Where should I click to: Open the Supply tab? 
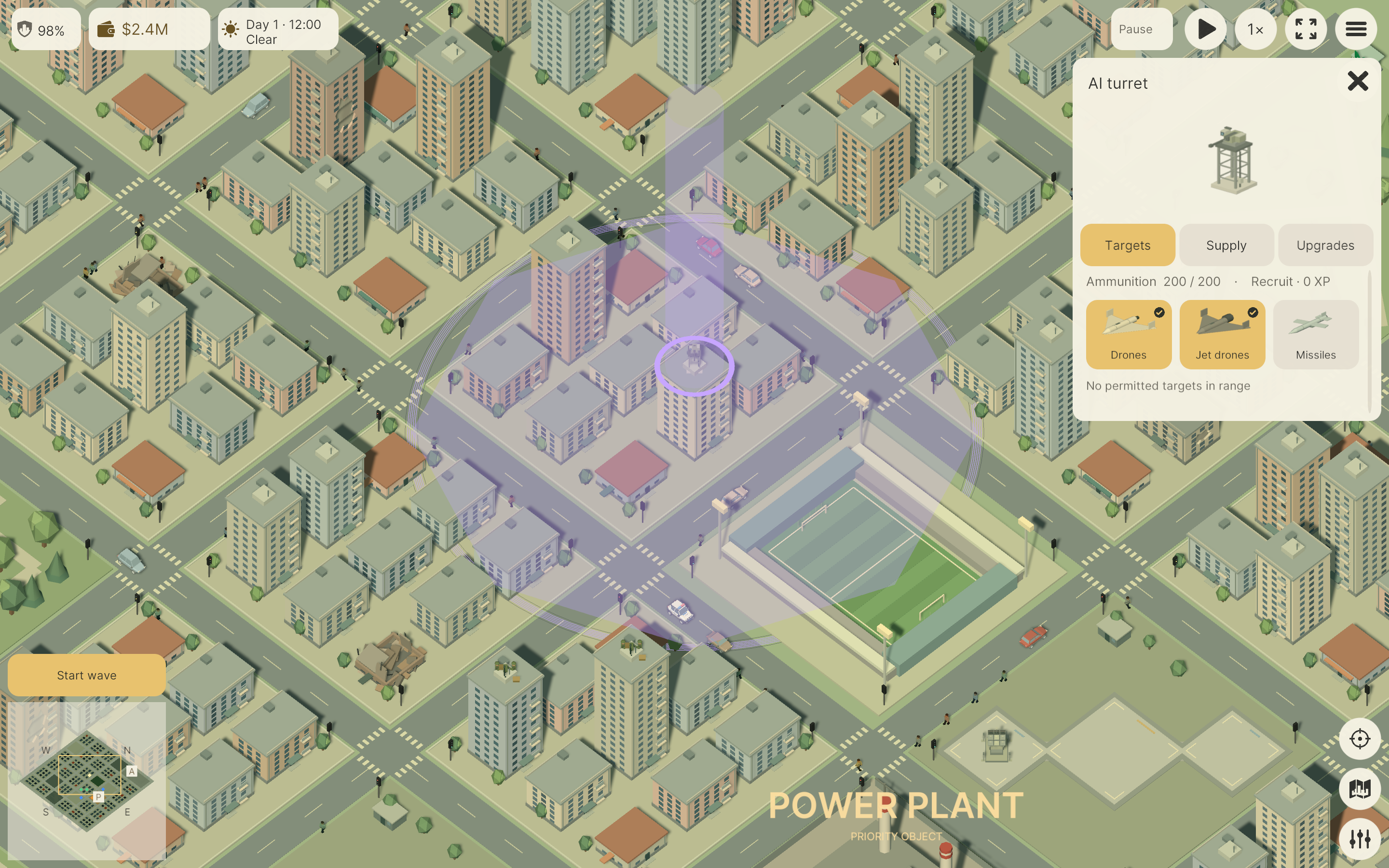point(1226,245)
